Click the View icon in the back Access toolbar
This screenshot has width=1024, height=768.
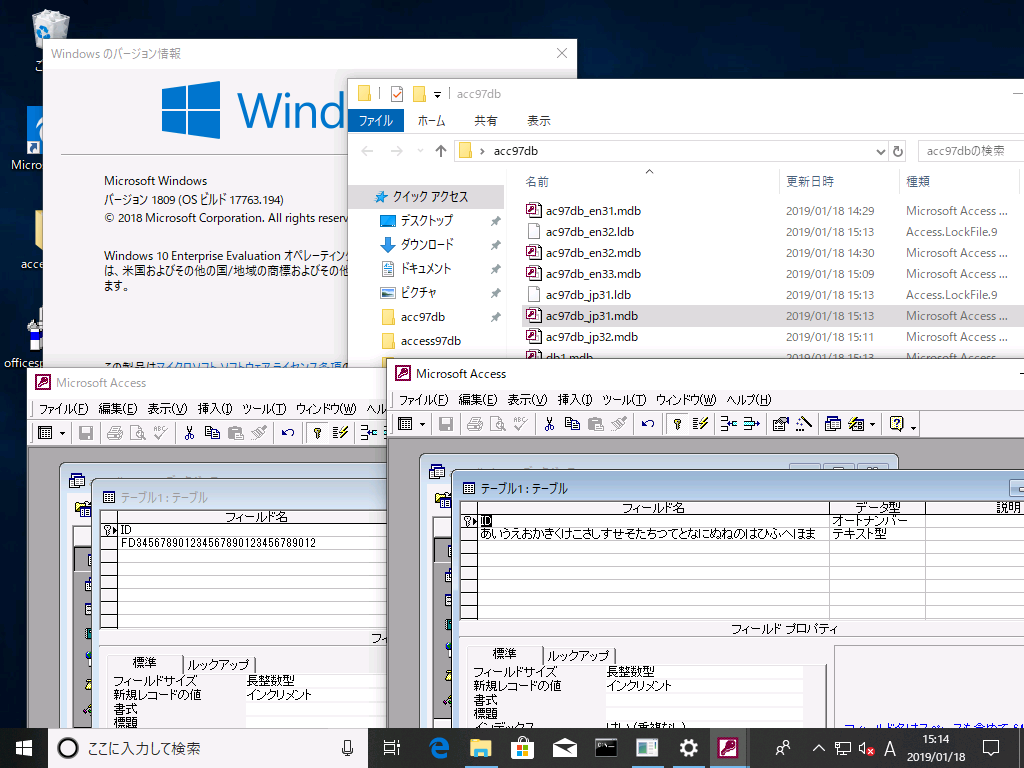(x=45, y=433)
